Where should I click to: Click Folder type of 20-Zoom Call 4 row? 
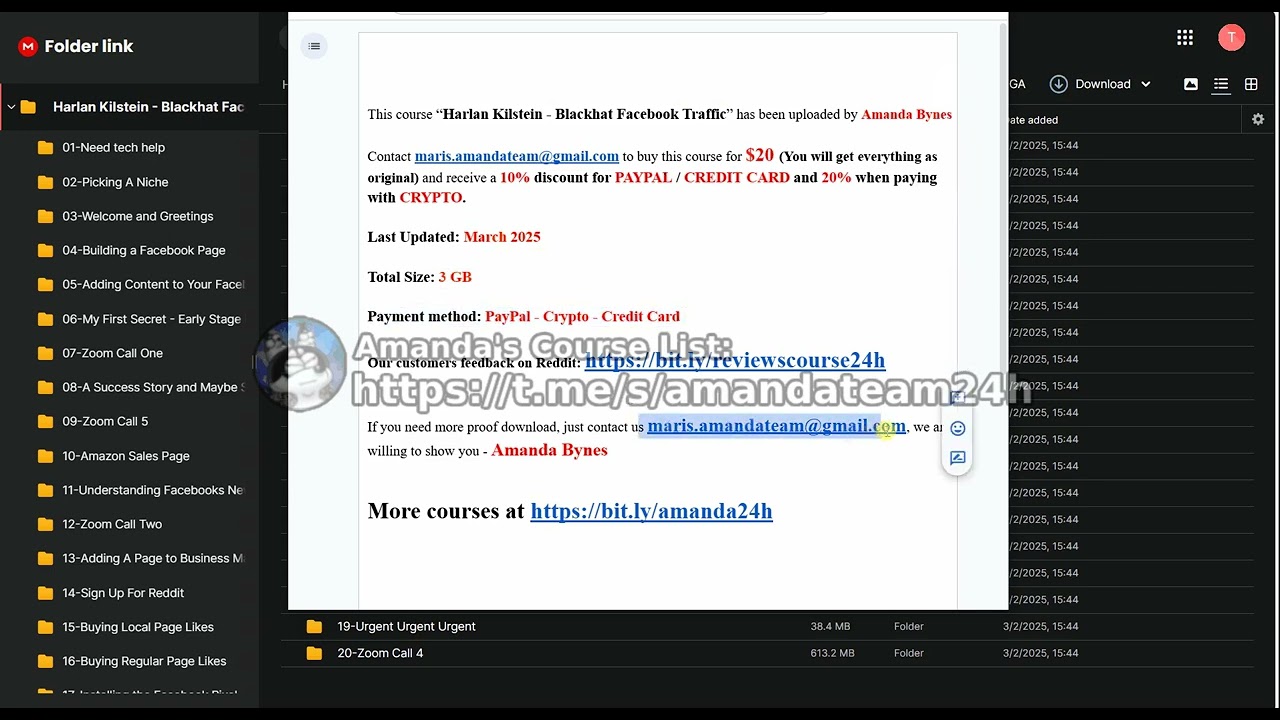click(x=909, y=654)
